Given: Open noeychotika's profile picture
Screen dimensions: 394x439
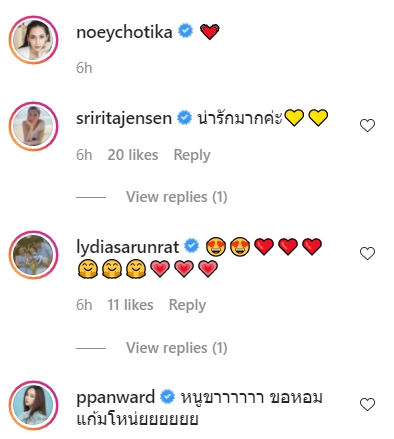Looking at the screenshot, I should pos(33,40).
